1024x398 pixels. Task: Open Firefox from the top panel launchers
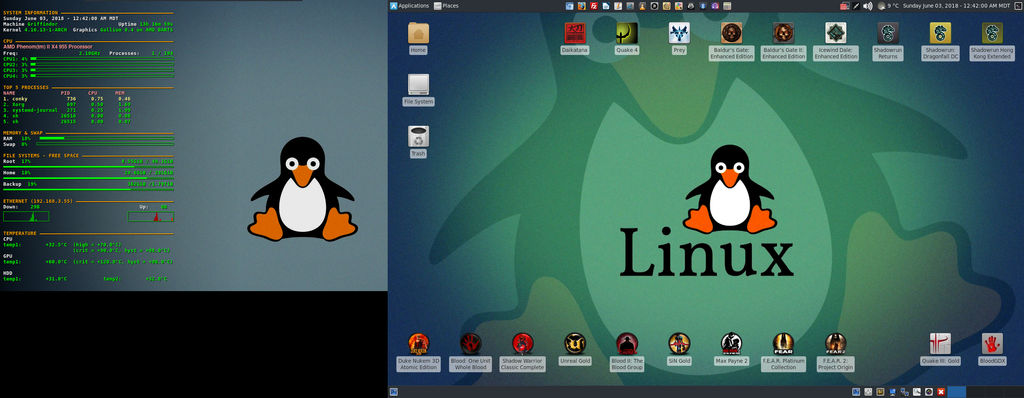(582, 6)
